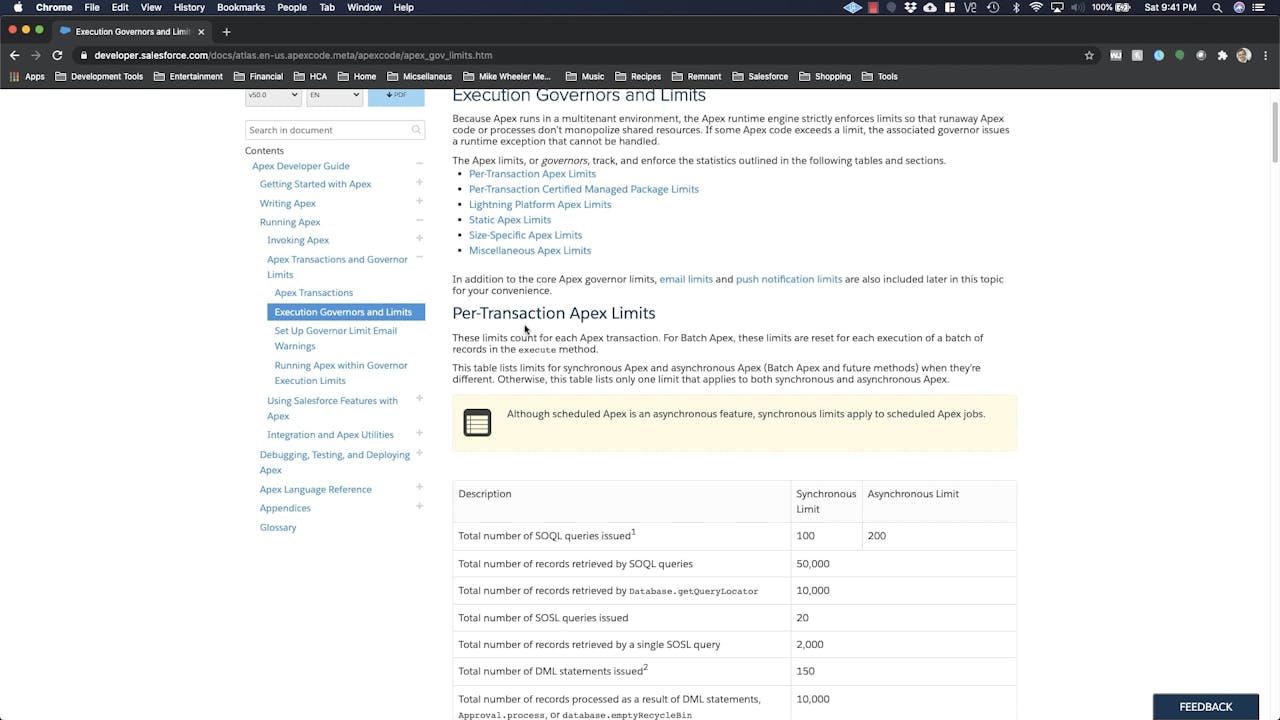
Task: Collapse the Running Apex section
Action: point(419,221)
